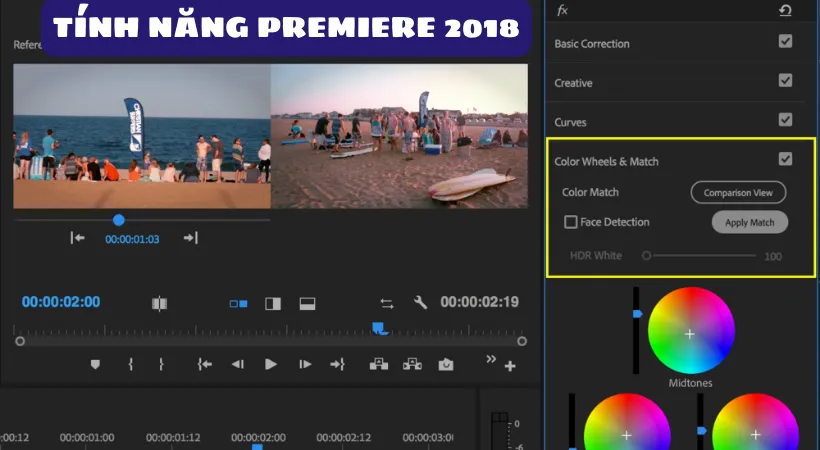Select the Side by Side view icon
This screenshot has height=450, width=820.
pyautogui.click(x=238, y=303)
